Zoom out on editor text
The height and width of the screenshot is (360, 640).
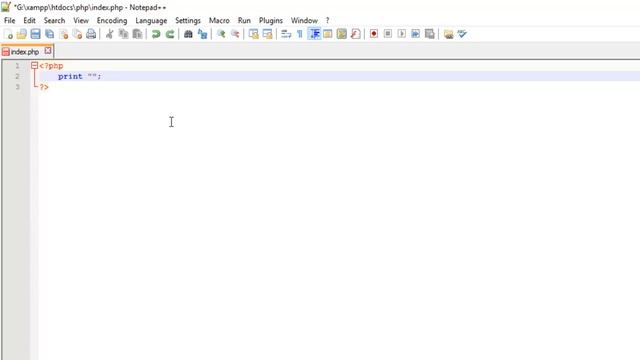[x=235, y=34]
